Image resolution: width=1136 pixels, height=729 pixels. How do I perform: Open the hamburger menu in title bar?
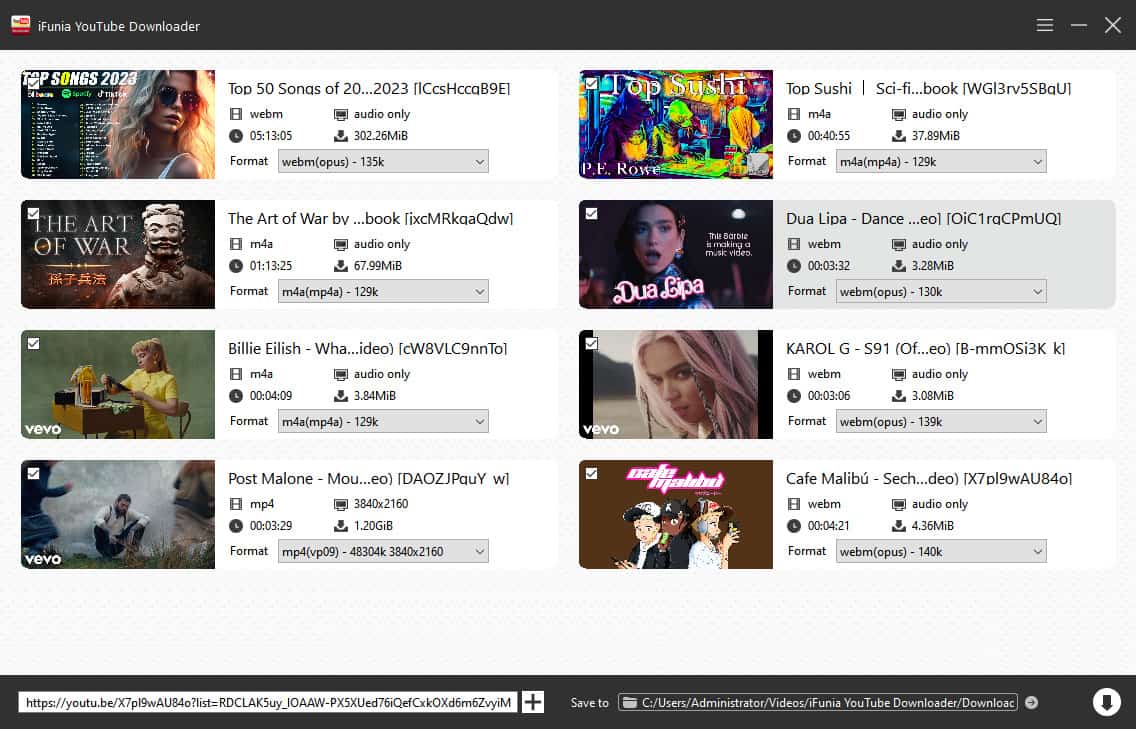pos(1045,25)
